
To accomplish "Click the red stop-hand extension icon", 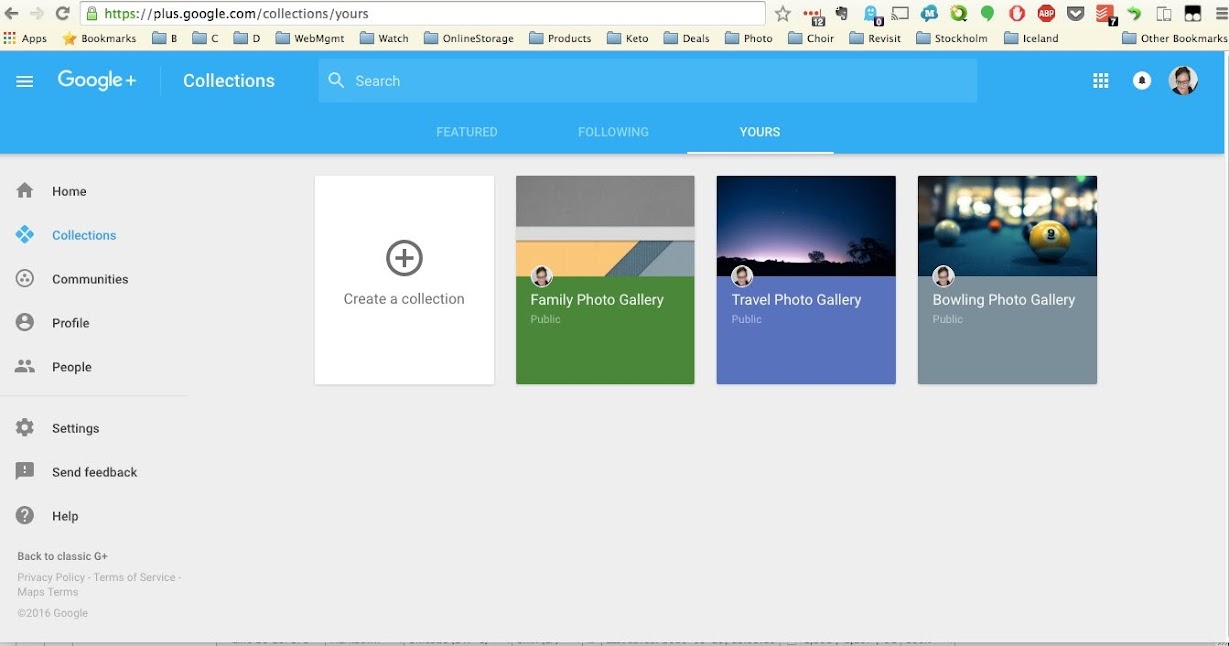I will tap(1017, 14).
